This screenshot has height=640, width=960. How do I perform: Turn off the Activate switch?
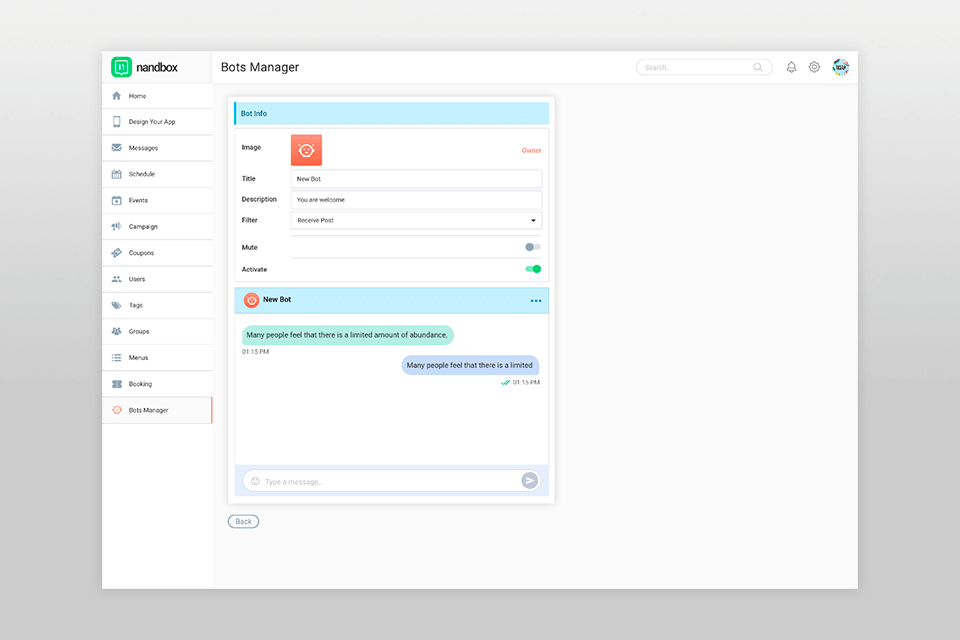pos(533,269)
